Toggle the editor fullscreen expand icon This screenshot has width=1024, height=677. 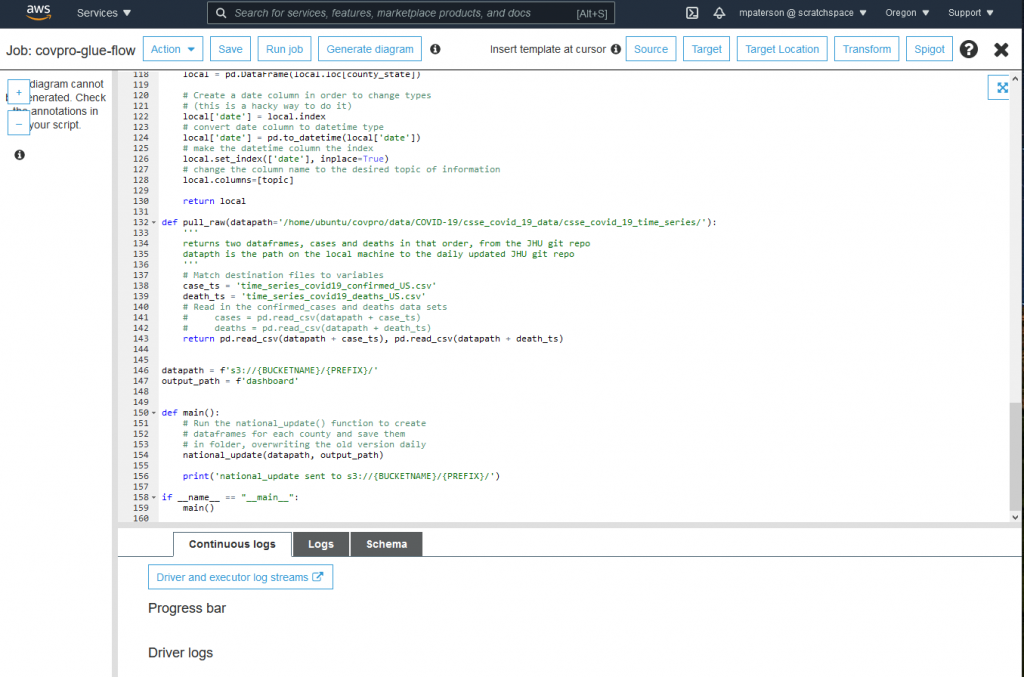tap(1000, 87)
